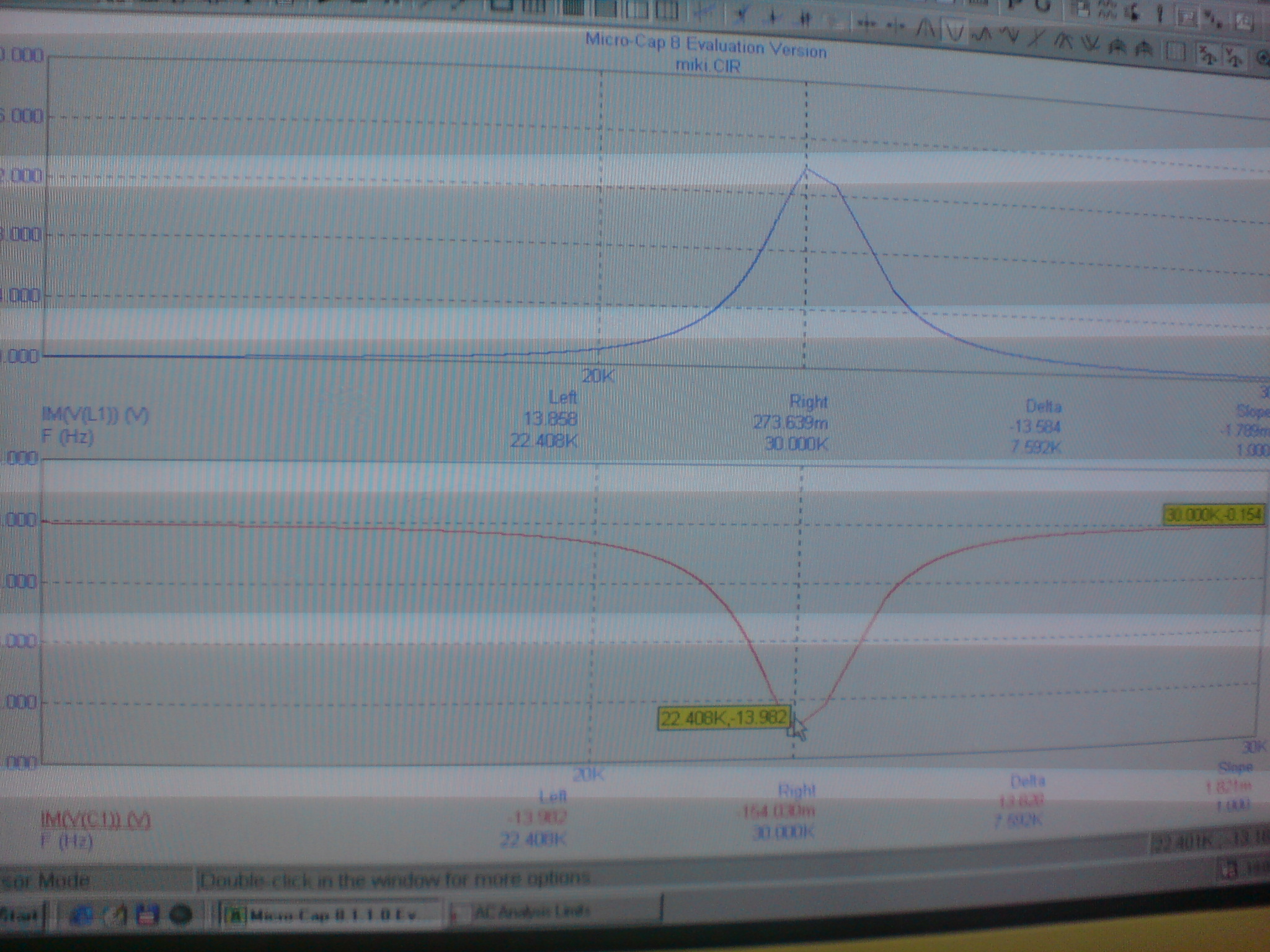1270x952 pixels.
Task: Select the Valley cursor toolbar icon
Action: [x=954, y=32]
